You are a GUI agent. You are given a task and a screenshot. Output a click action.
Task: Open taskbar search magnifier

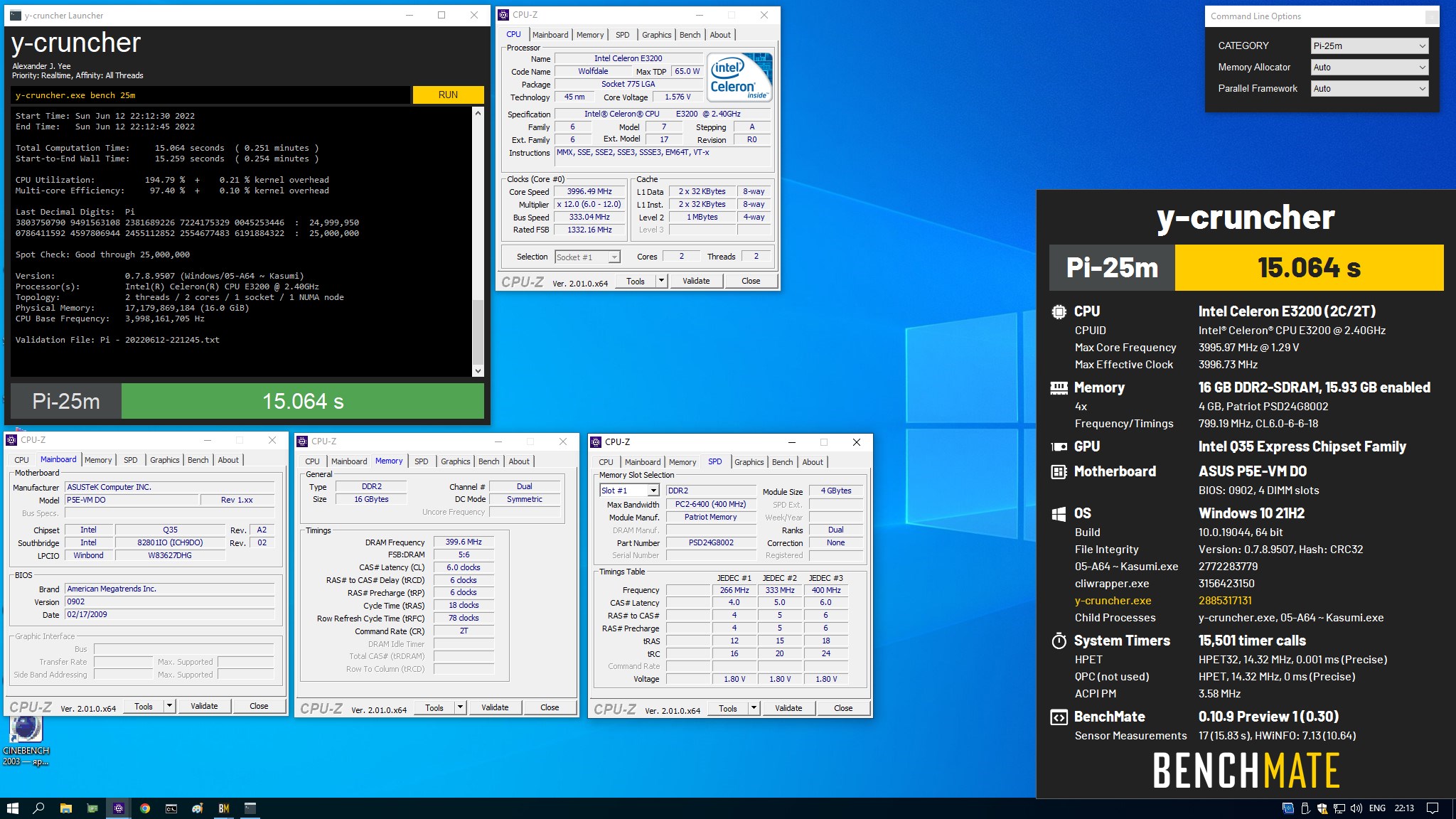coord(39,808)
